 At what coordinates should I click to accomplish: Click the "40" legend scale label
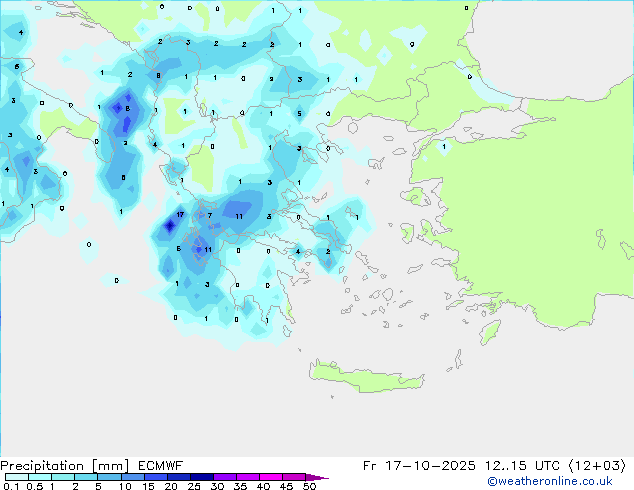pyautogui.click(x=263, y=486)
